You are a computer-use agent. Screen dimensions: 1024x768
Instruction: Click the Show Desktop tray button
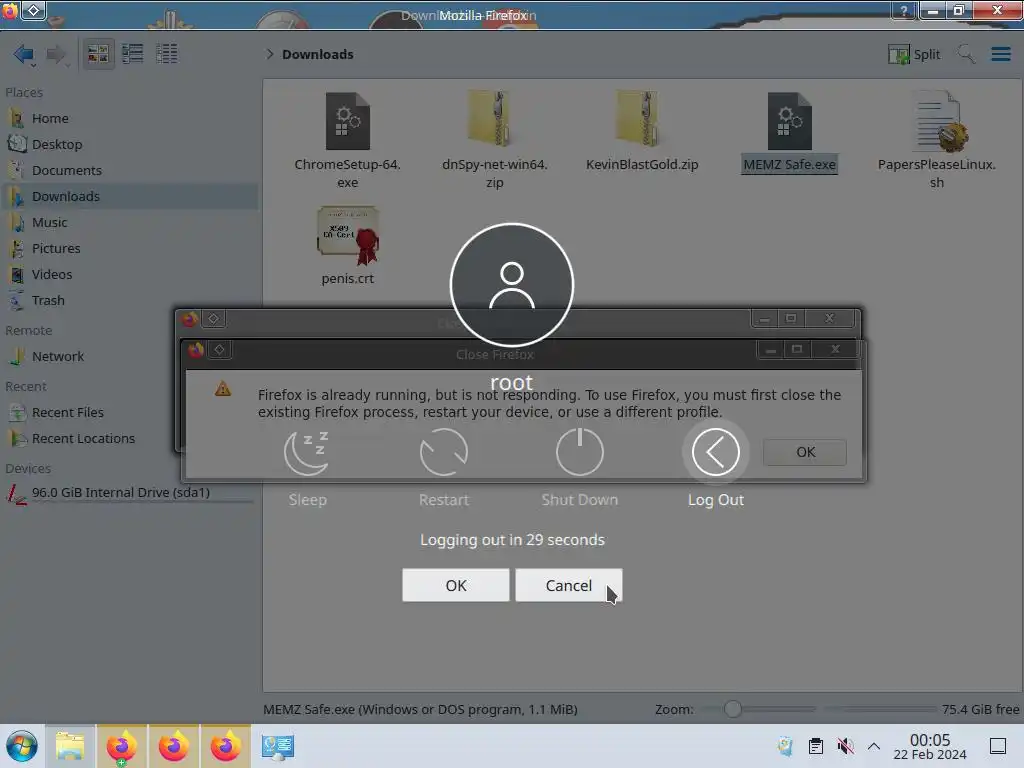point(997,746)
